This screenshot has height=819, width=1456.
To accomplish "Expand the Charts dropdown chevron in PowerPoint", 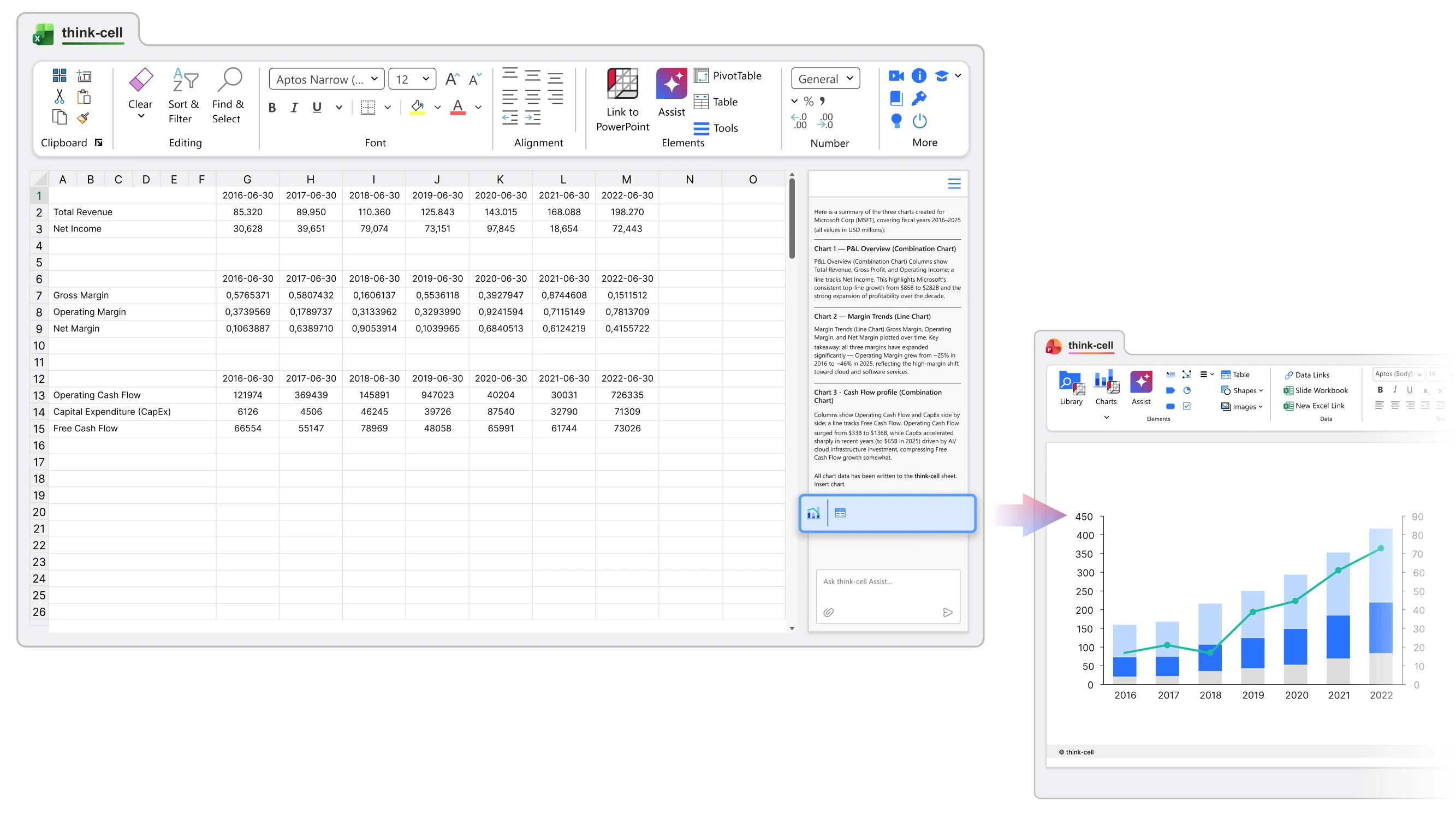I will (x=1106, y=417).
